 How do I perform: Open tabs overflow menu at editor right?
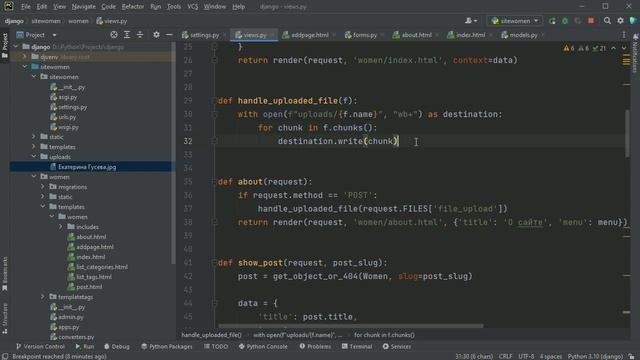624,35
